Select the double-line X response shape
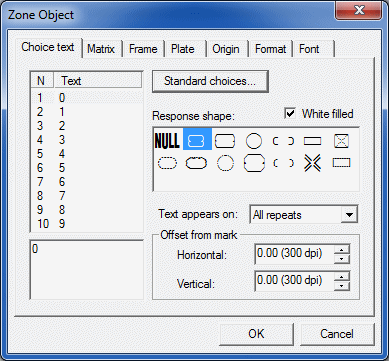 click(x=312, y=163)
